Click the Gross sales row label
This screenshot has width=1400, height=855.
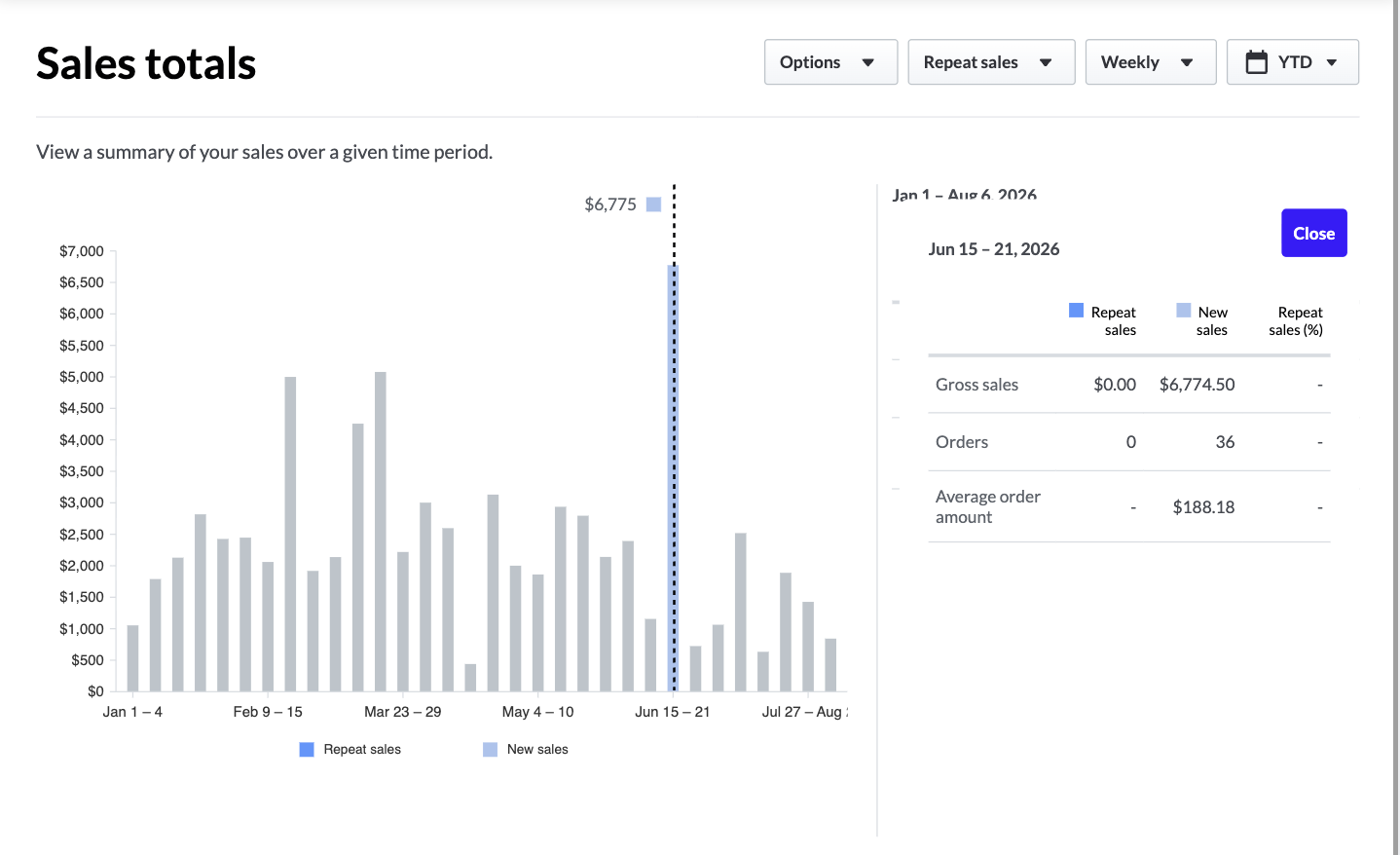976,385
